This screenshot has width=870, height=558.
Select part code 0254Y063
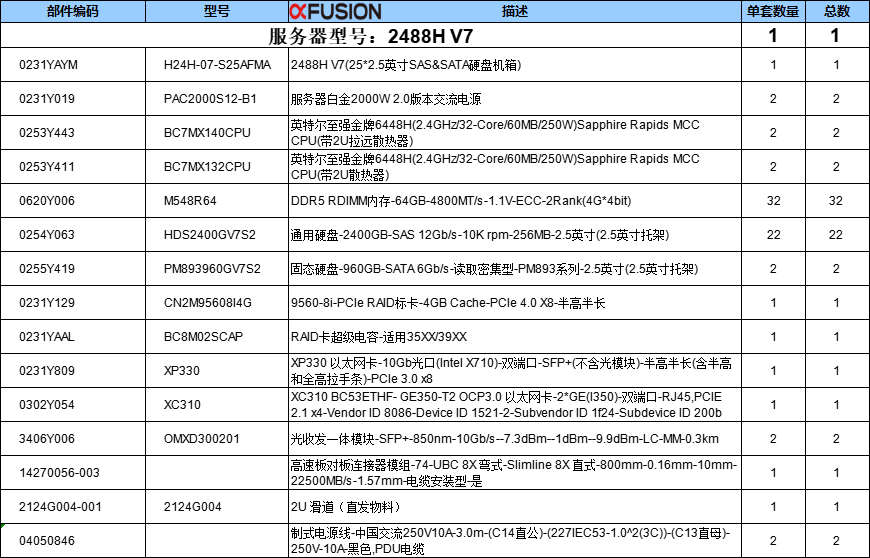[x=47, y=235]
